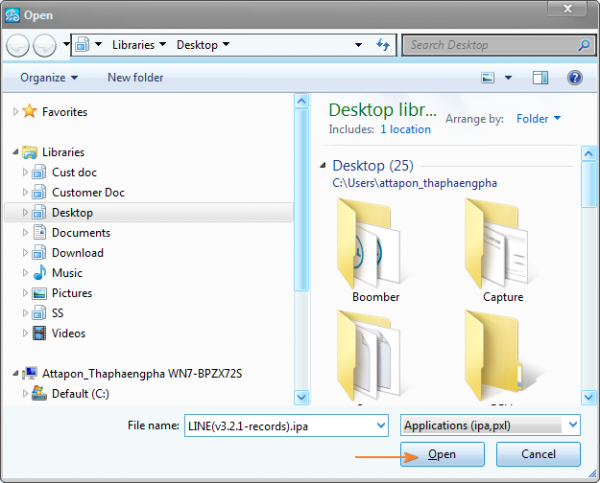Expand the File name history dropdown

pos(379,425)
